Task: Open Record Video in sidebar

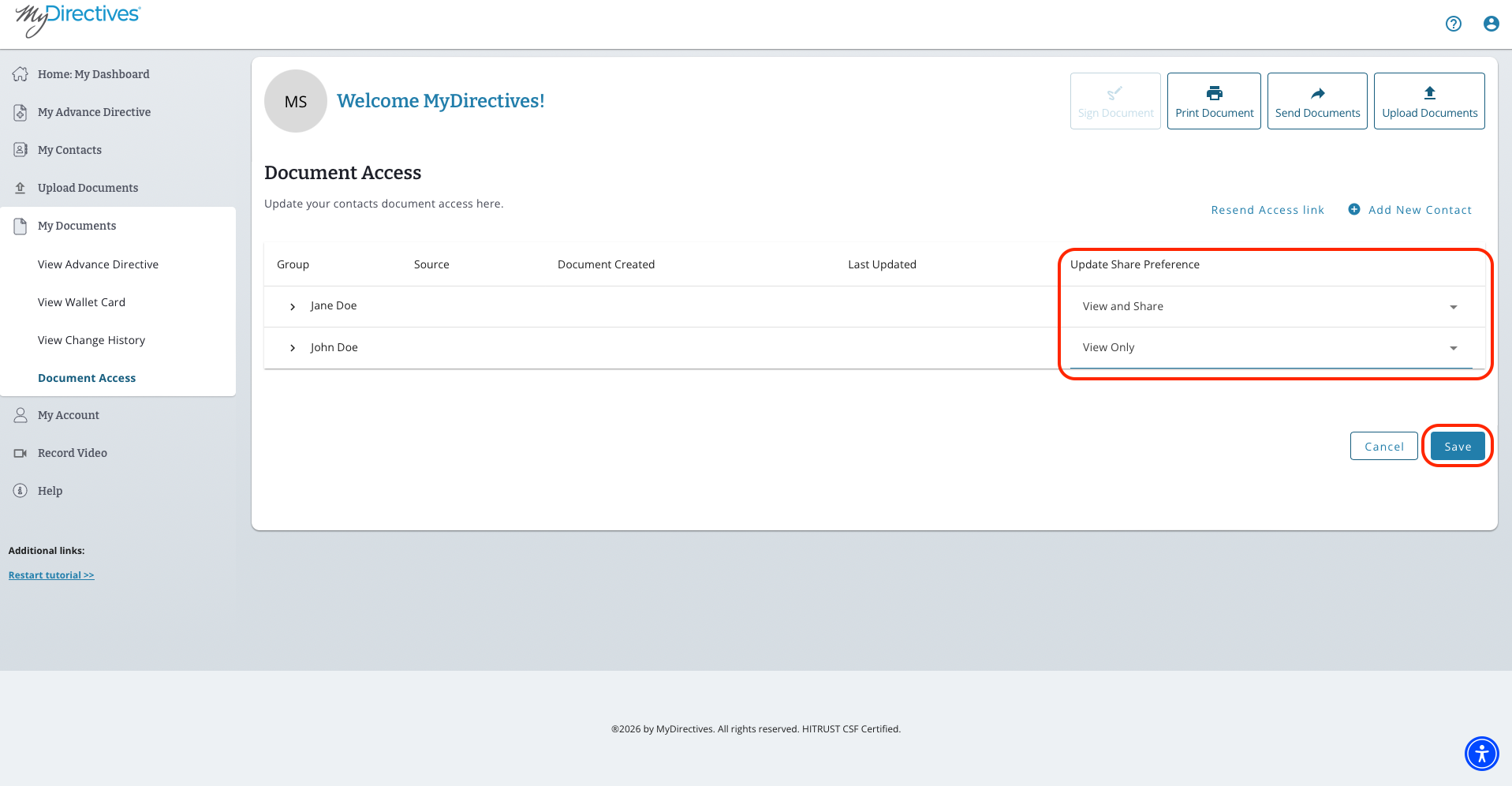Action: [x=73, y=453]
